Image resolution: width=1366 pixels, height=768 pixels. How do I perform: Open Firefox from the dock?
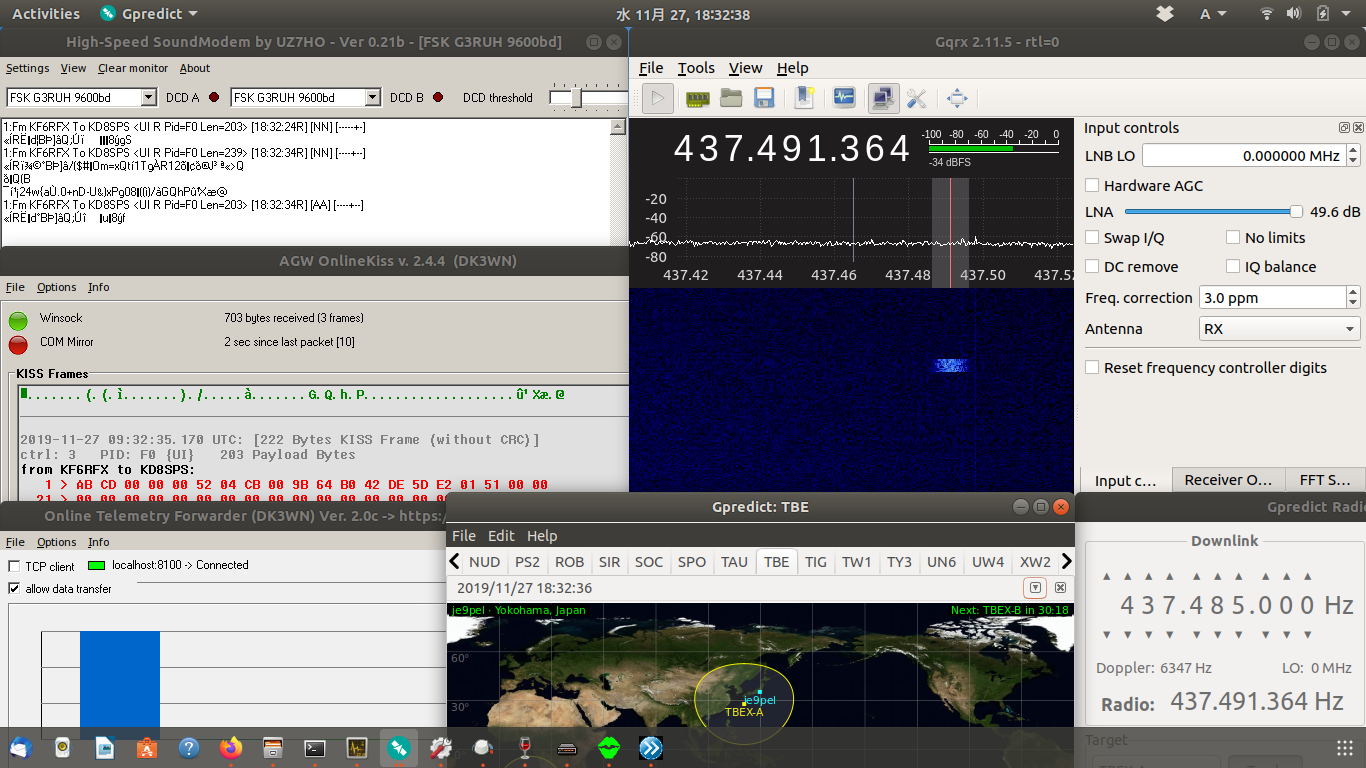(x=231, y=747)
